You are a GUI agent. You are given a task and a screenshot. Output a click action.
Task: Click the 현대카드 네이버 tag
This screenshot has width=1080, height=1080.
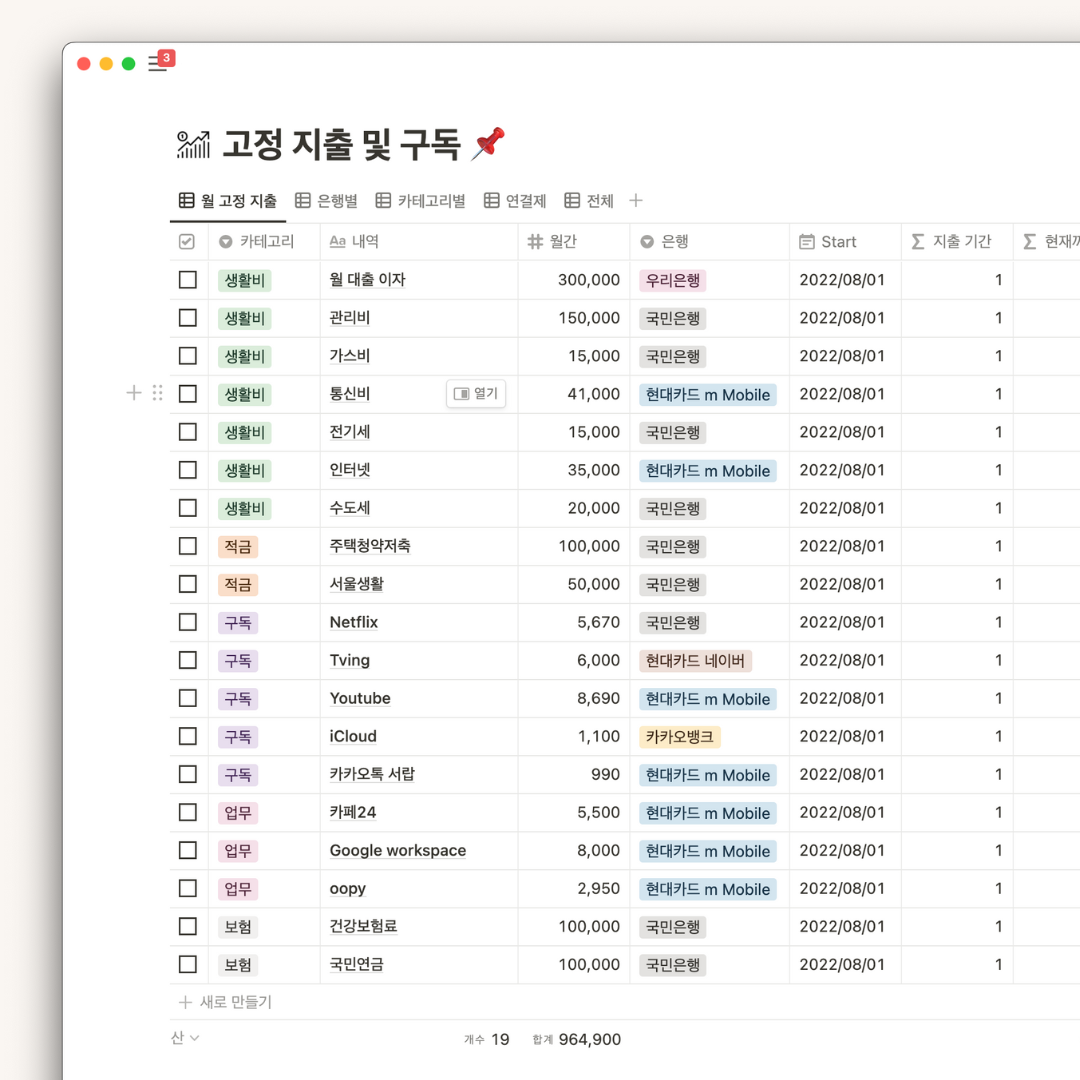click(x=695, y=661)
